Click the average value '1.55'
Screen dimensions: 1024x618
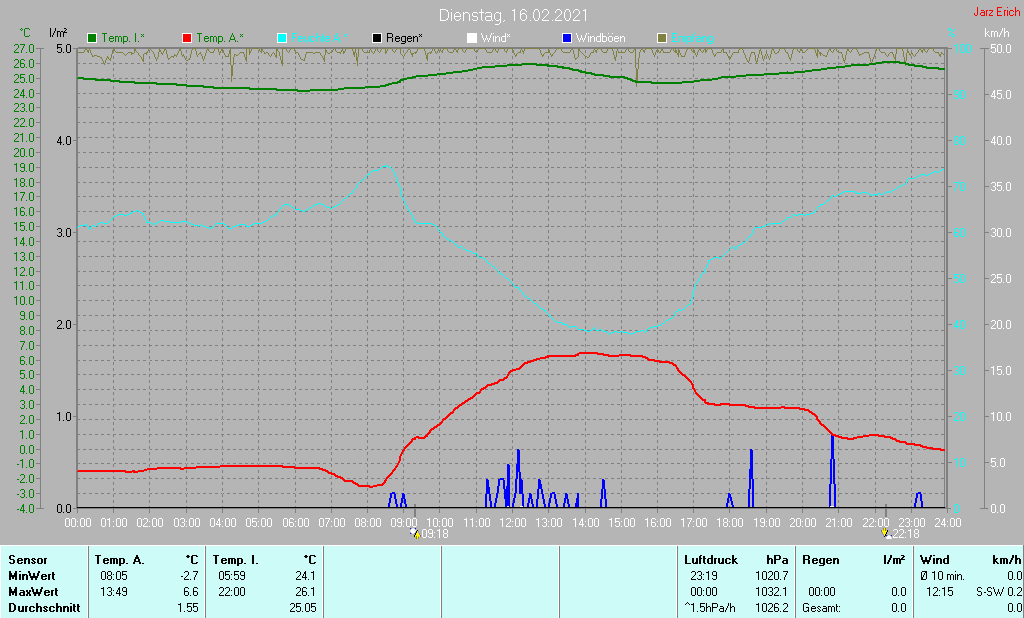point(187,608)
